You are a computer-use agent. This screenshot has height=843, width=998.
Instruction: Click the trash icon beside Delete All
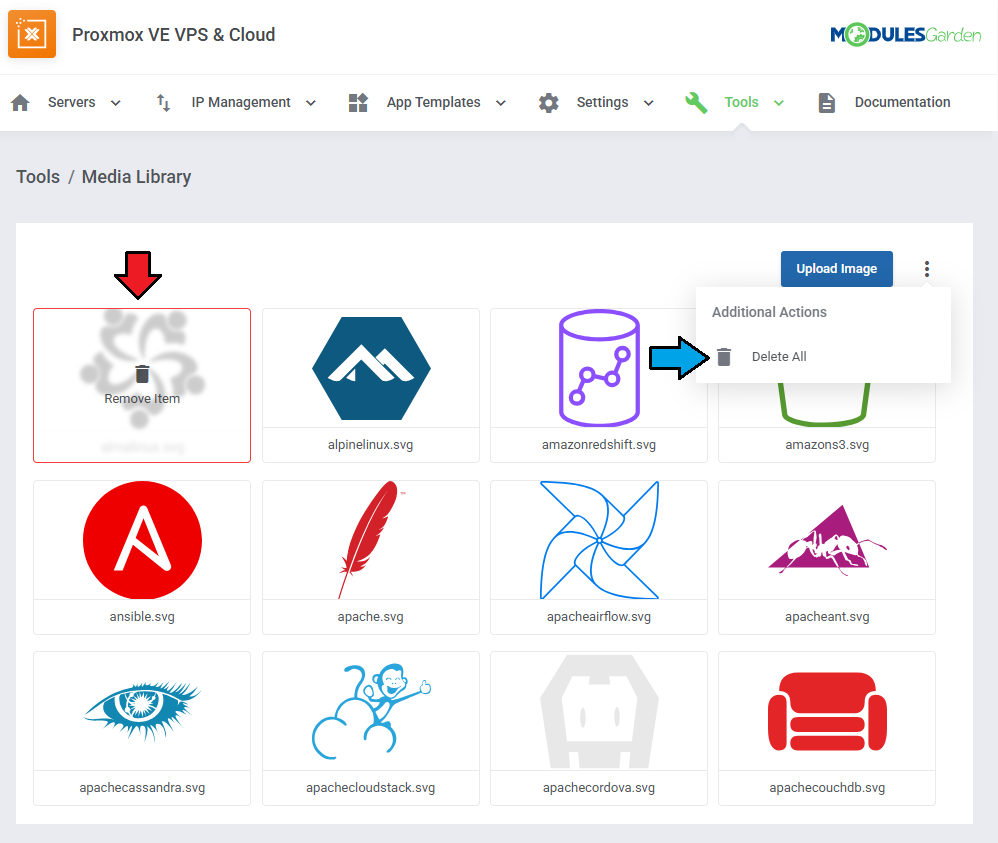[724, 357]
